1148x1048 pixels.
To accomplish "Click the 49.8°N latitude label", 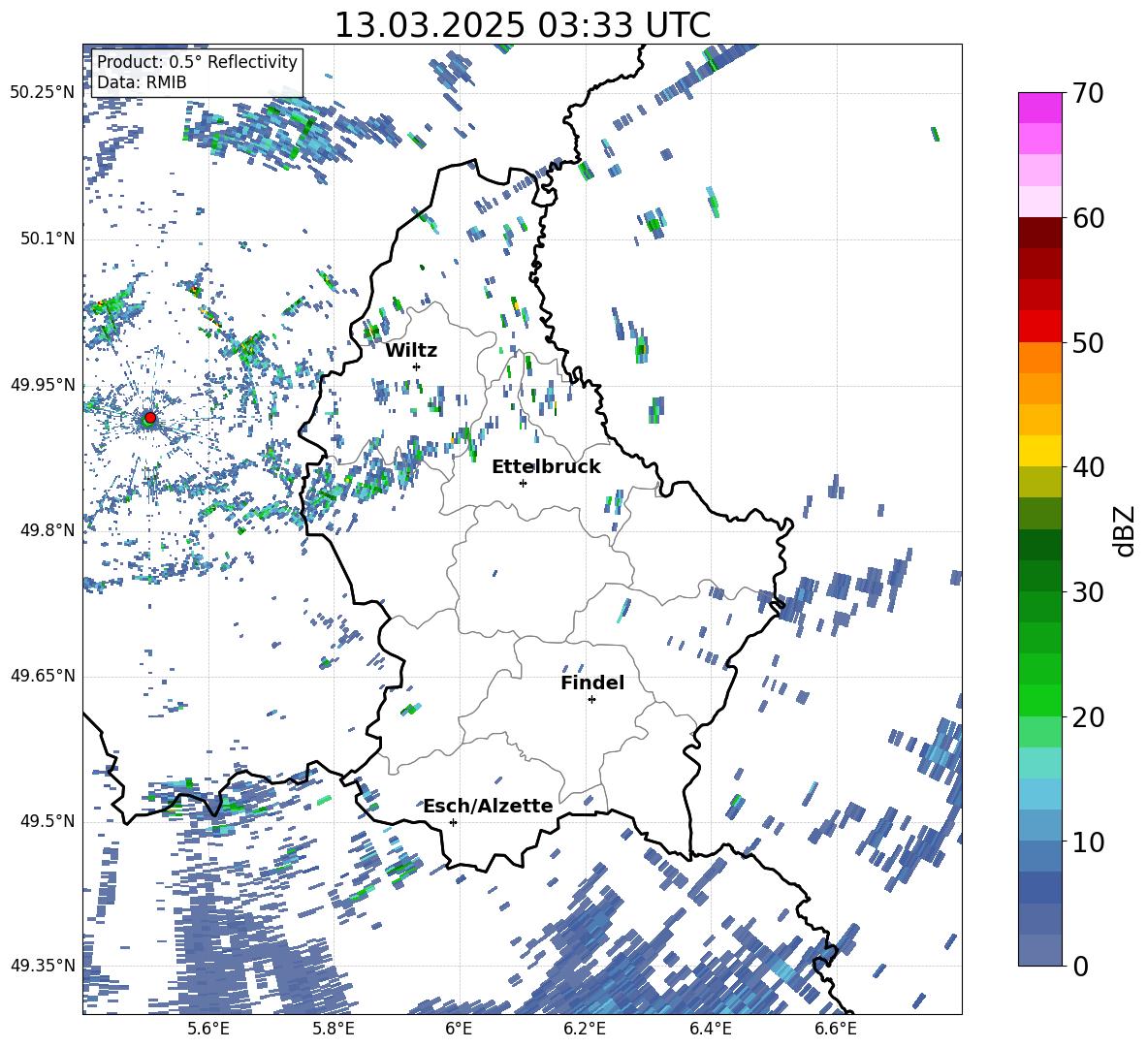I will (48, 530).
